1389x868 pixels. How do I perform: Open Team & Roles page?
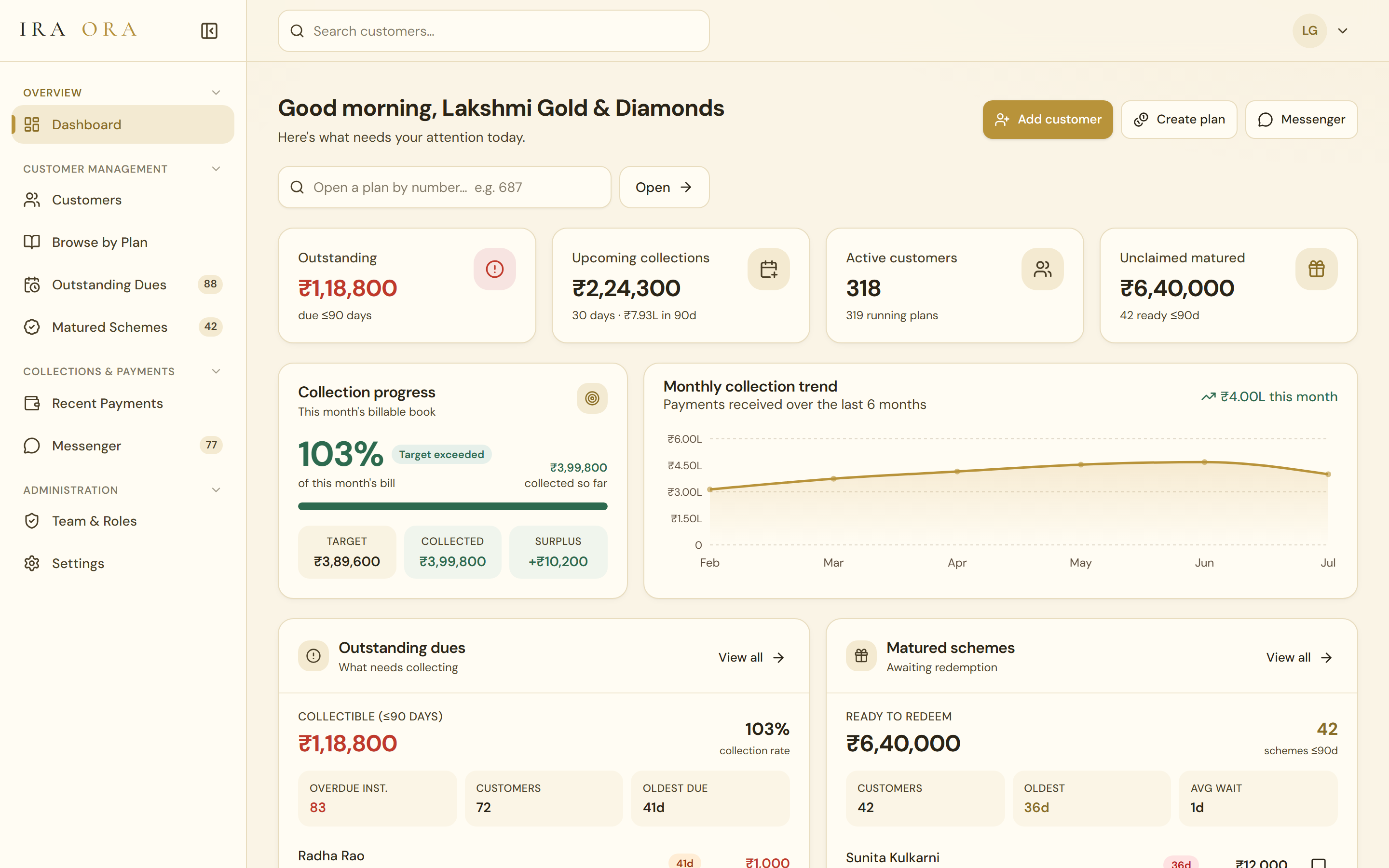point(123,521)
